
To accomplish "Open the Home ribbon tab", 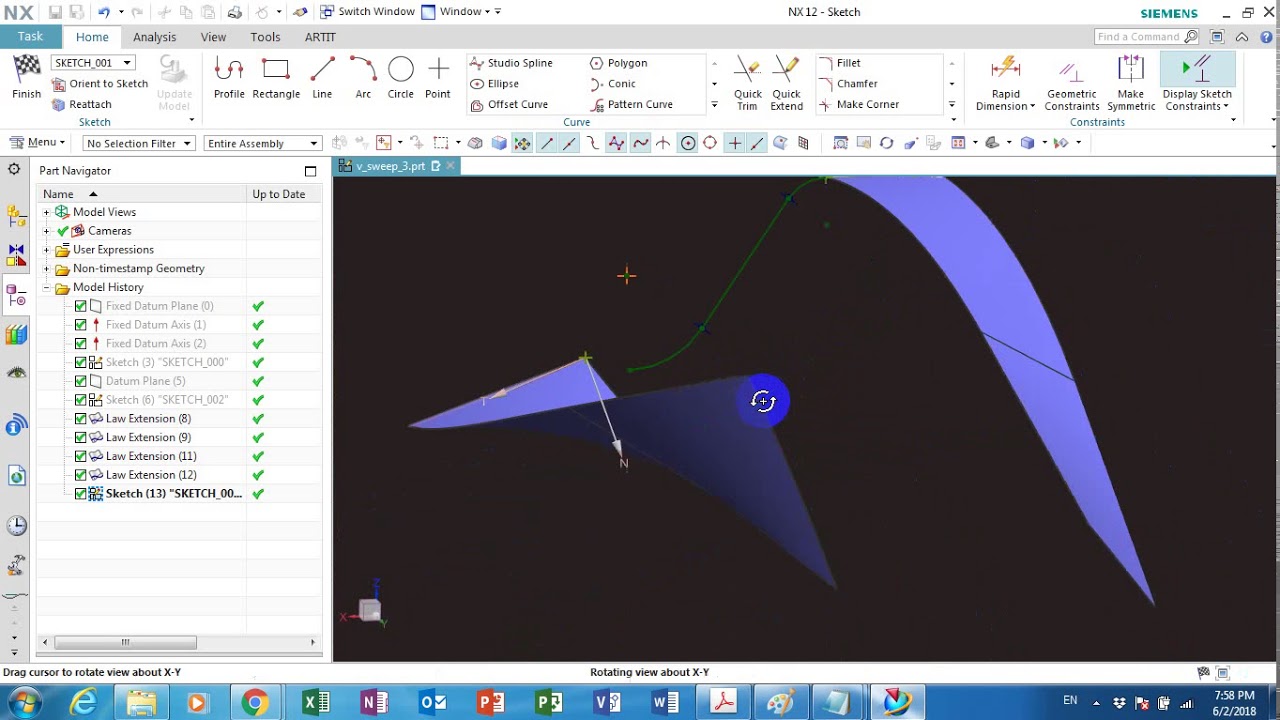I will [92, 37].
